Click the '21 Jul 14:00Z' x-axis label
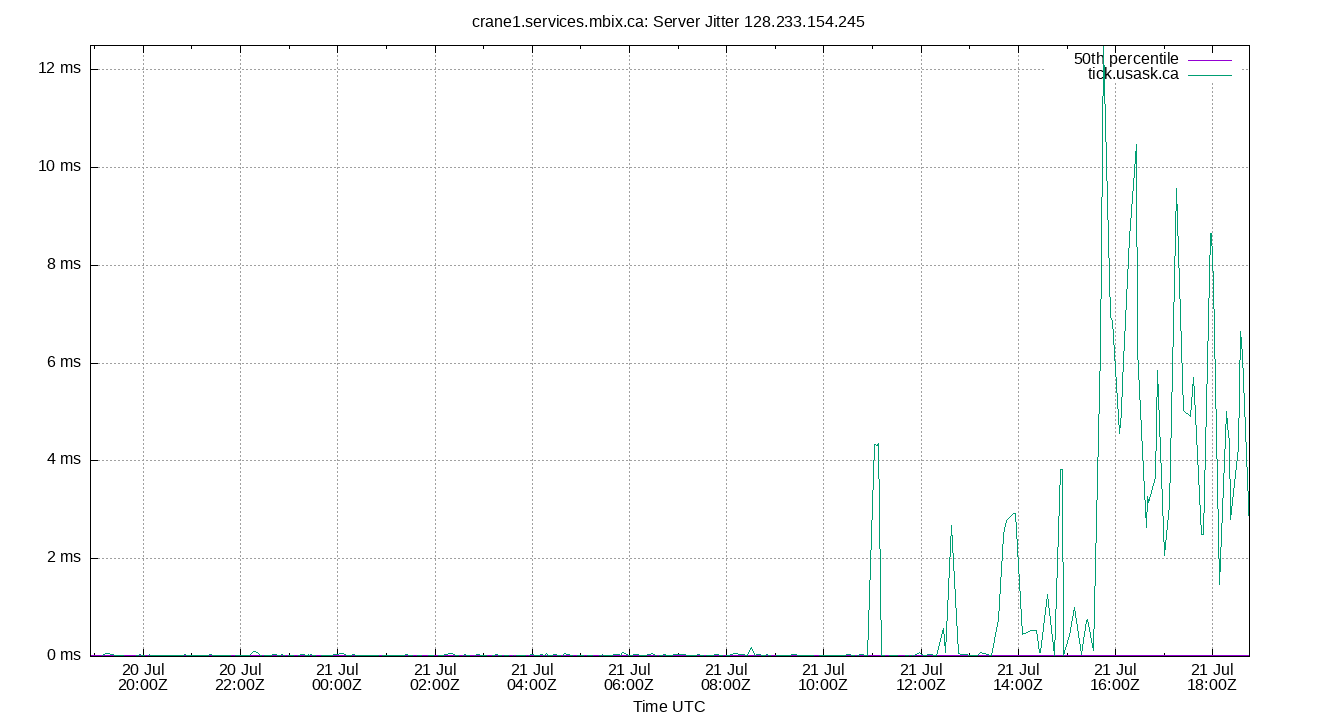This screenshot has width=1340, height=720. coord(1018,677)
